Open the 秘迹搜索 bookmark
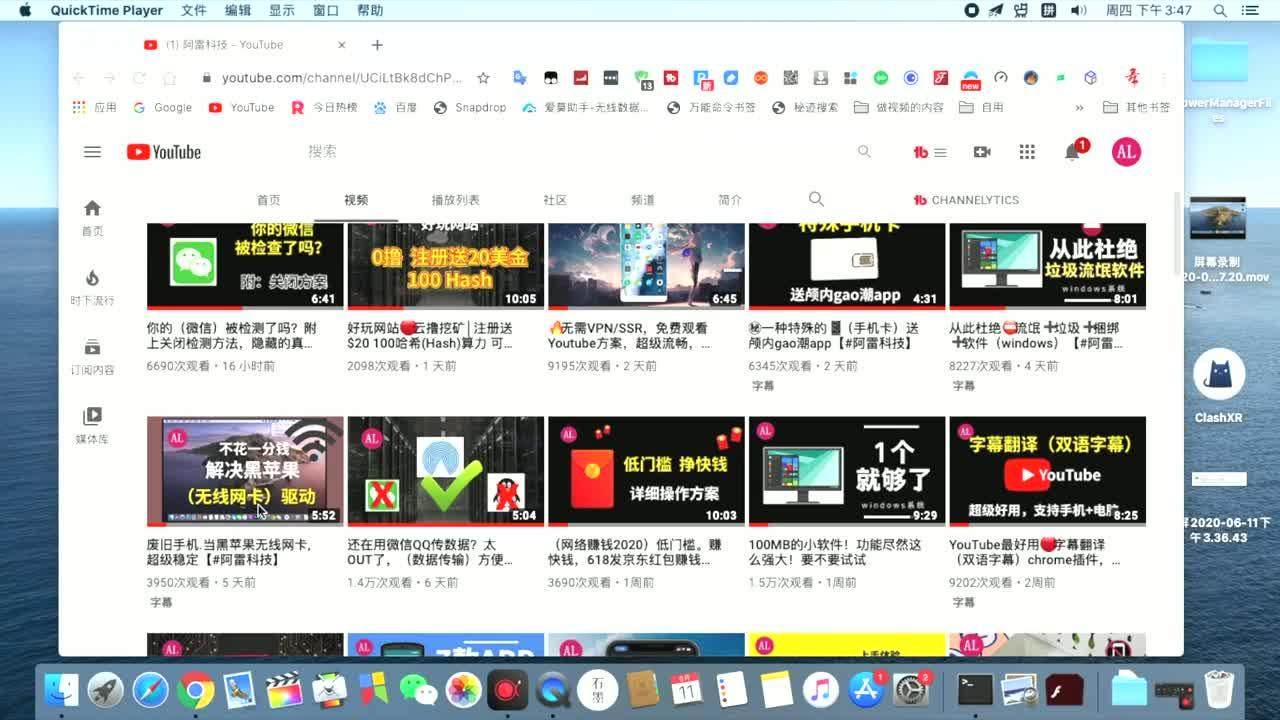This screenshot has height=720, width=1280. click(x=805, y=107)
